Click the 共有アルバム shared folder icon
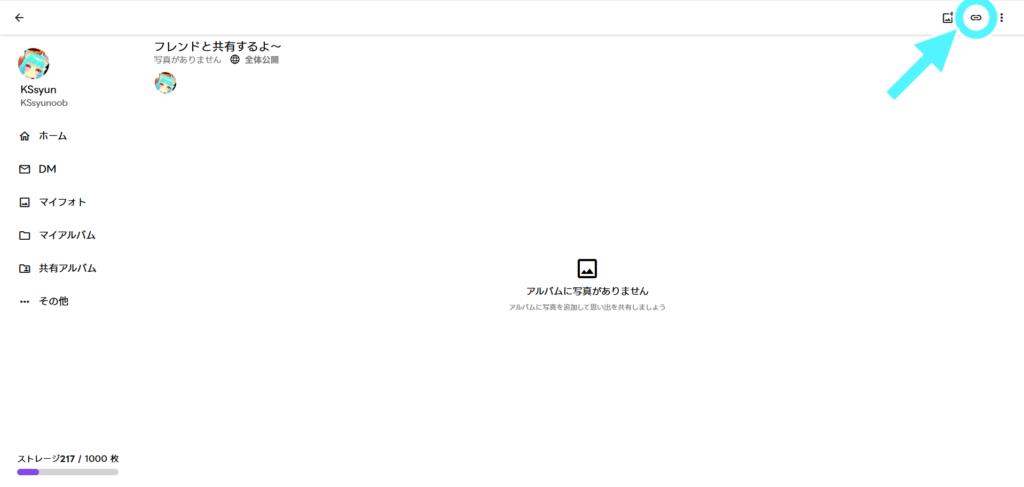 tap(25, 268)
